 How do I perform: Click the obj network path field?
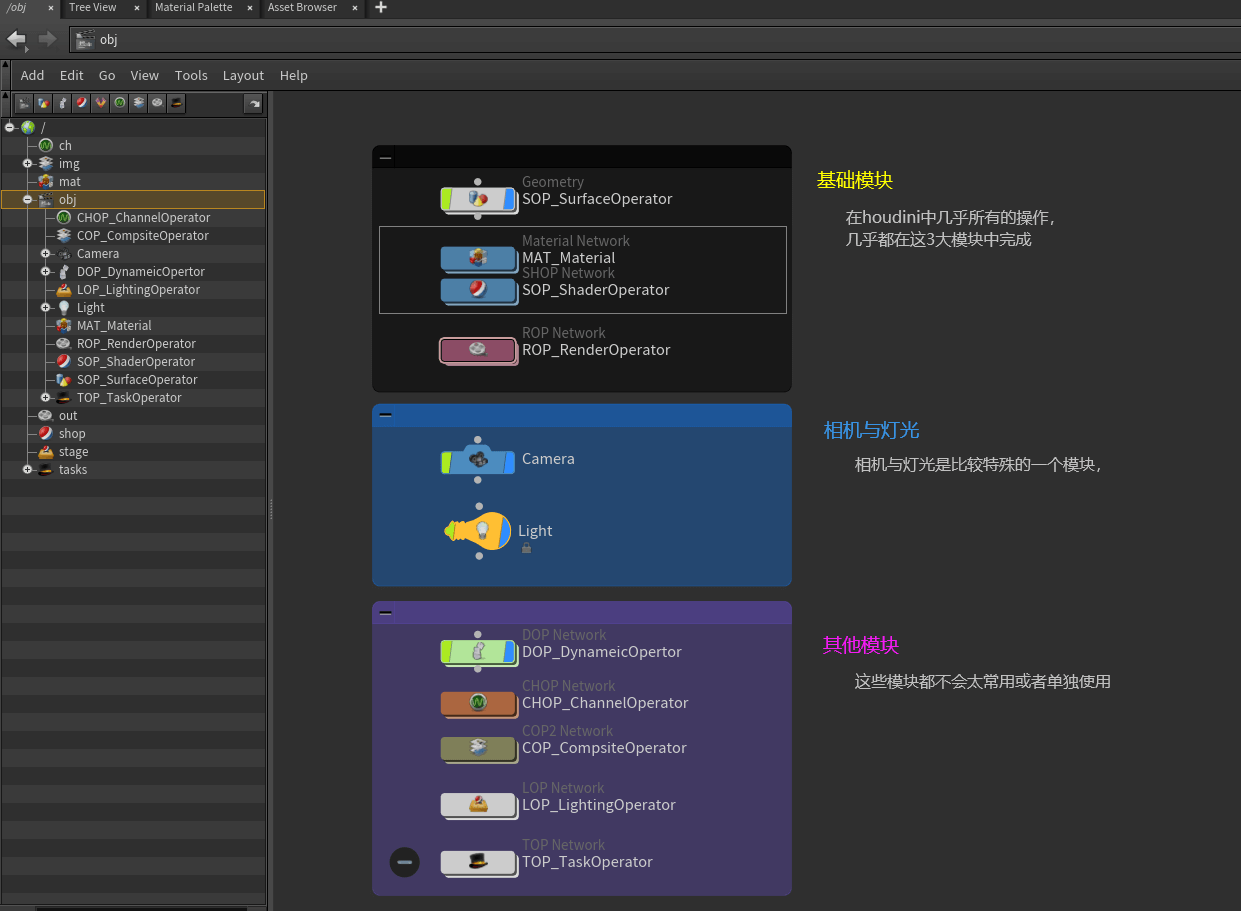coord(655,39)
